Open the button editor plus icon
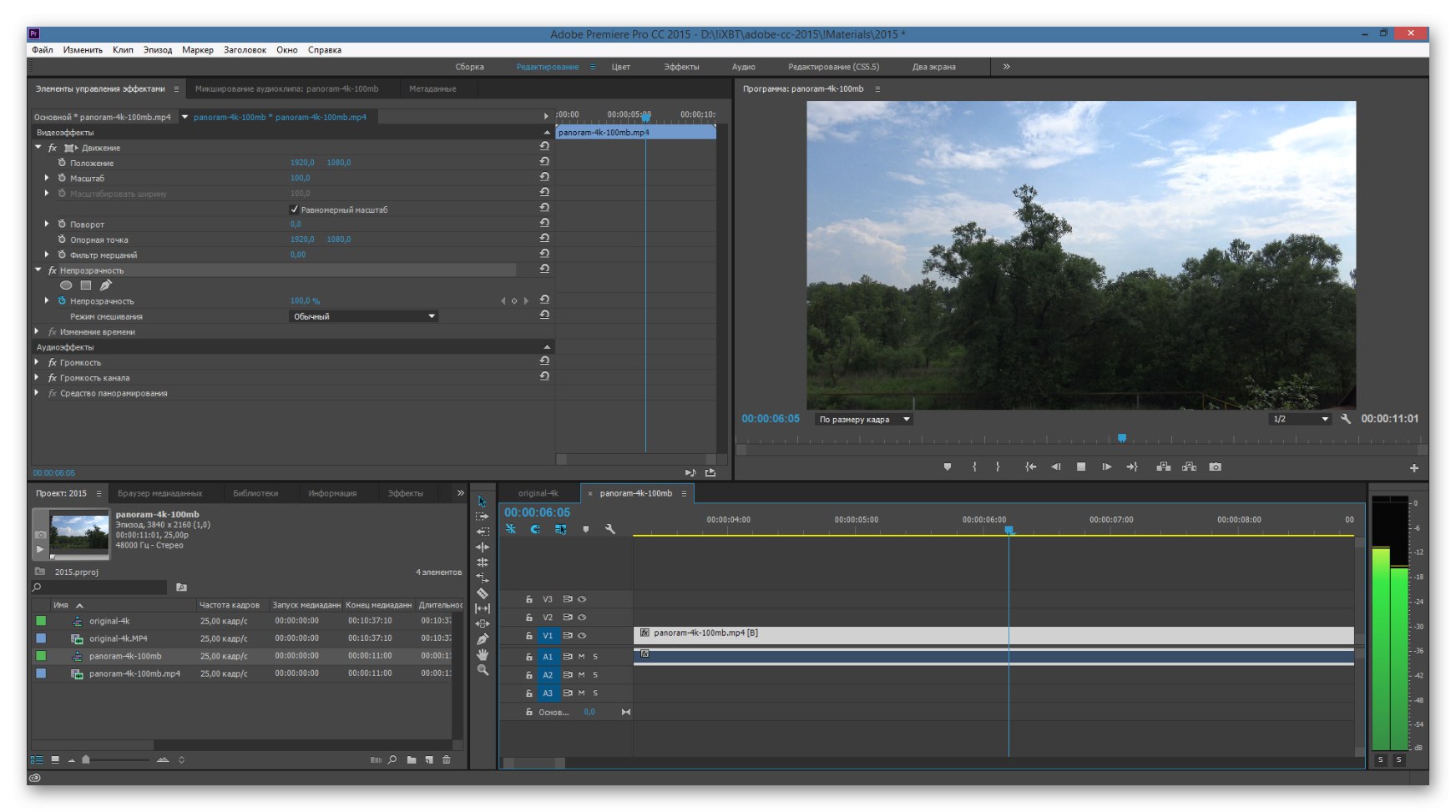Screen dimensions: 1456x812 (1413, 468)
